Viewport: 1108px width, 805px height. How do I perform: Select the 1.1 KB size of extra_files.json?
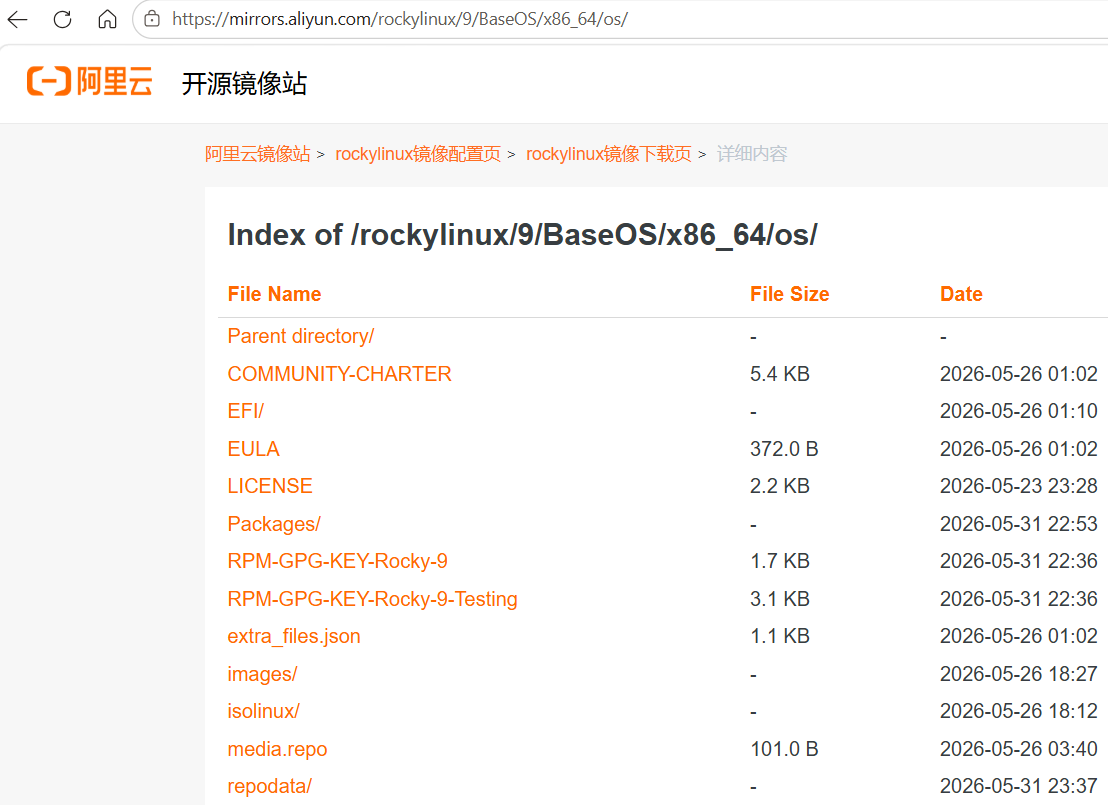pyautogui.click(x=779, y=636)
